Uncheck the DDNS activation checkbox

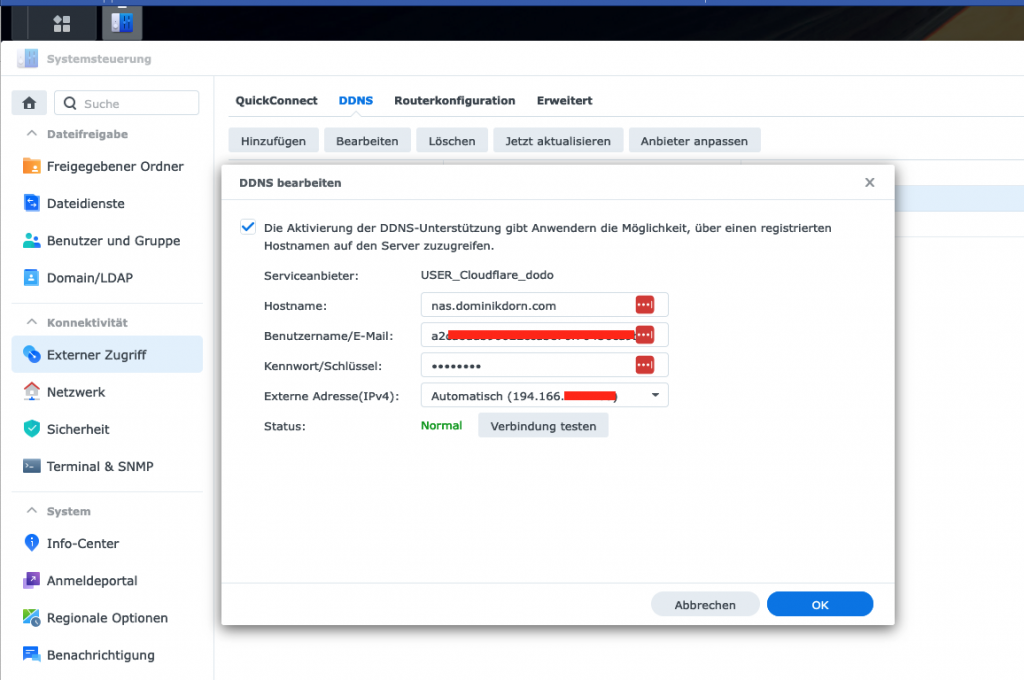[248, 227]
